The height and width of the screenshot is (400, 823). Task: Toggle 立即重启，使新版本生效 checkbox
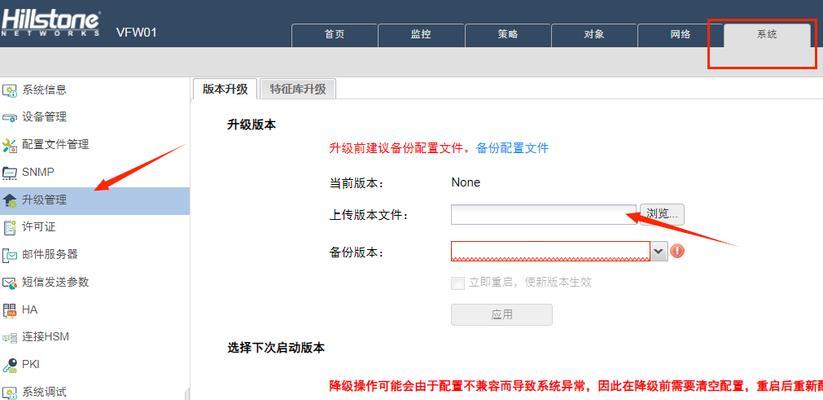pyautogui.click(x=458, y=283)
